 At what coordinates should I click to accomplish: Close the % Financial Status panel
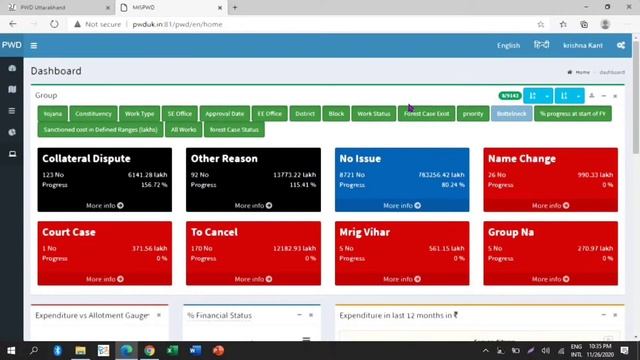click(311, 315)
